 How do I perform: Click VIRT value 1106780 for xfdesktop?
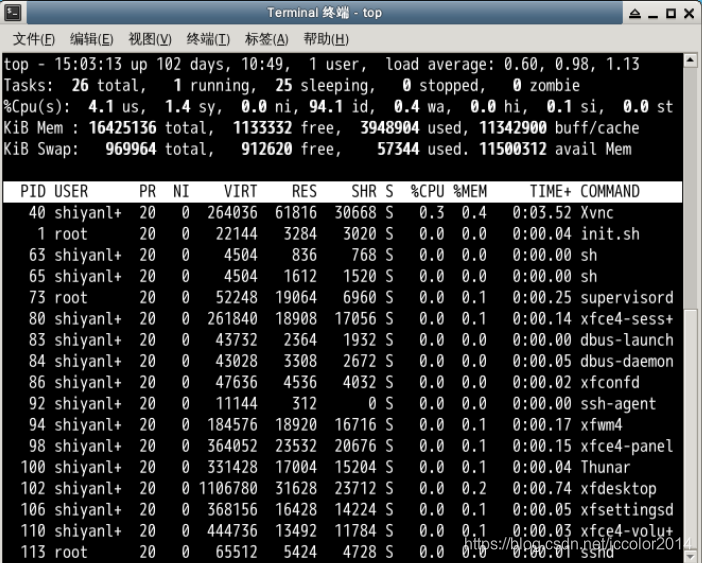pos(228,488)
